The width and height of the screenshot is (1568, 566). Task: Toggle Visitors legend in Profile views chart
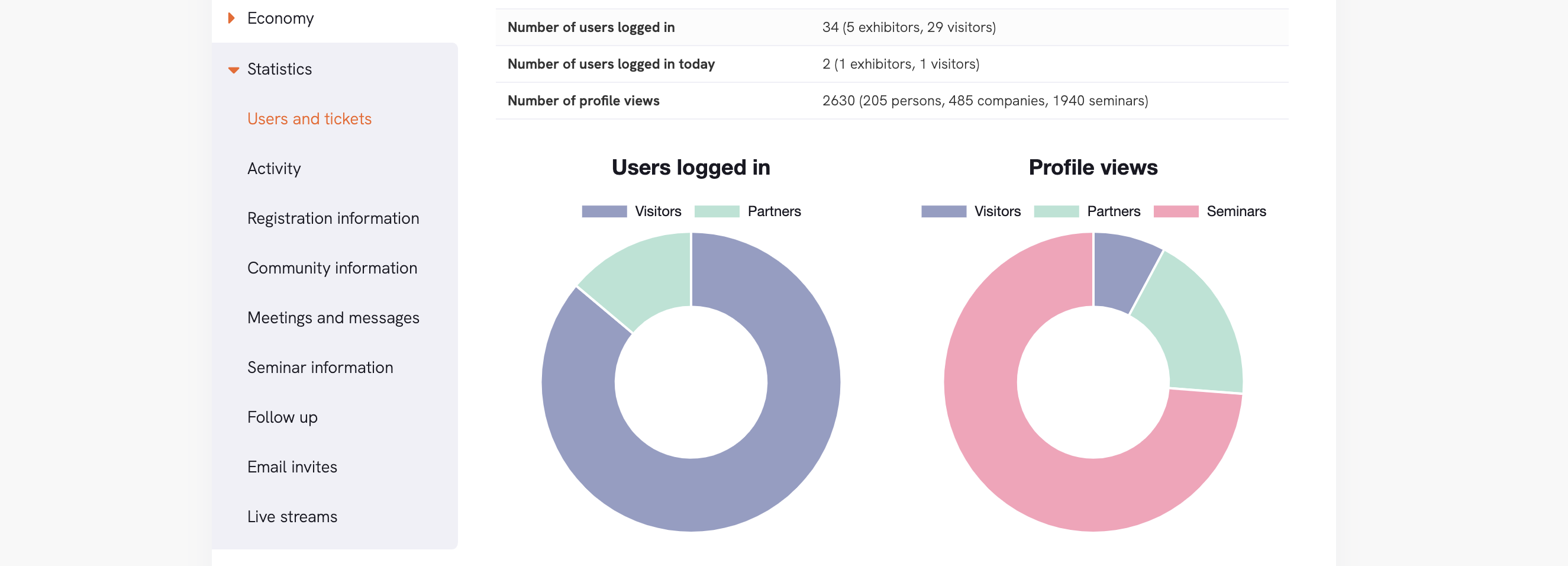pyautogui.click(x=970, y=211)
